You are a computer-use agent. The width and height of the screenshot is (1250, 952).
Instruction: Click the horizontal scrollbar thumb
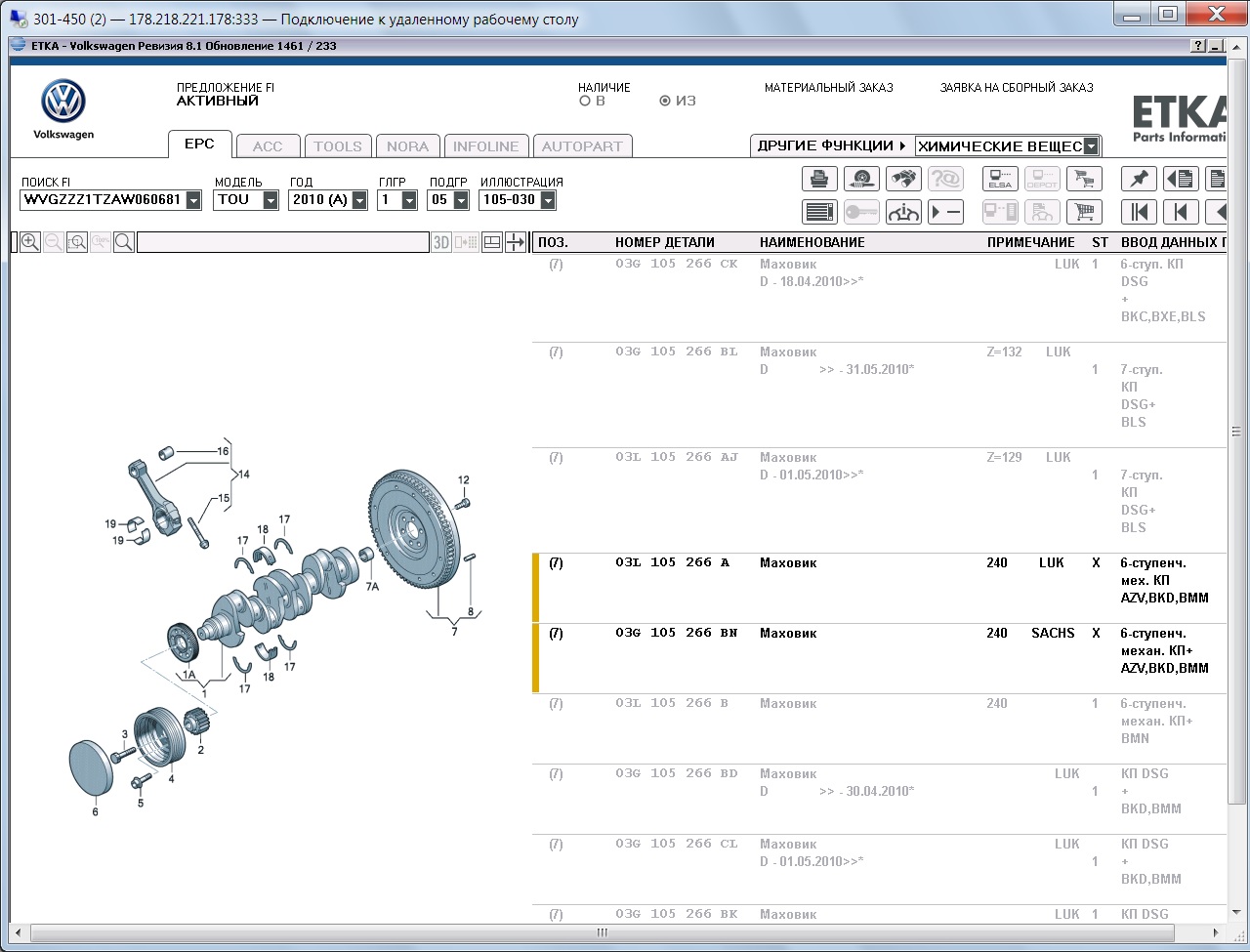click(603, 932)
